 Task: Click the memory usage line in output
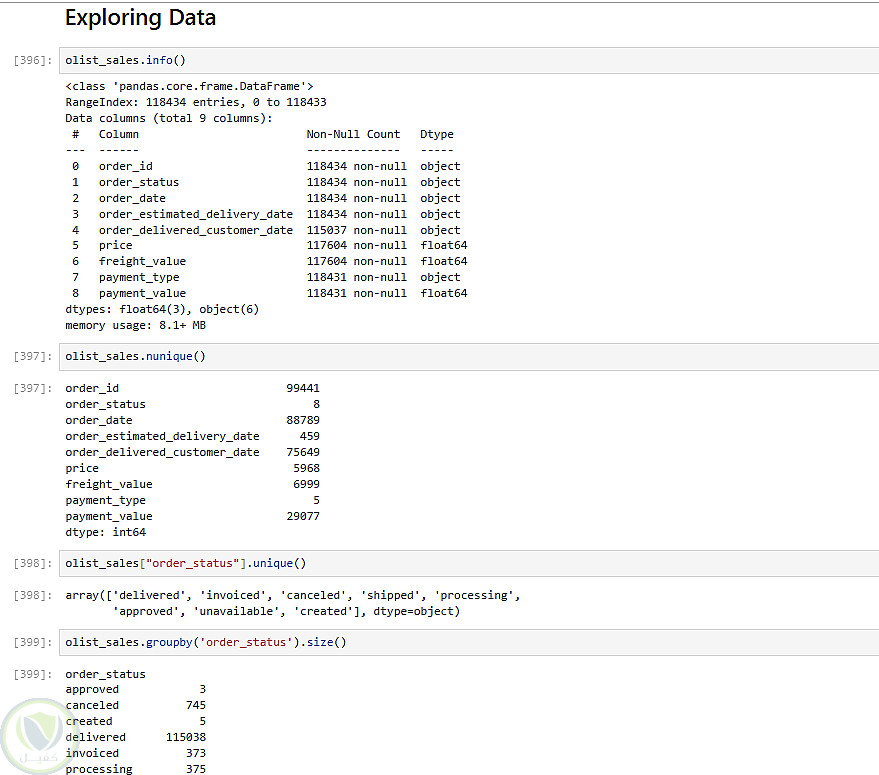[138, 325]
